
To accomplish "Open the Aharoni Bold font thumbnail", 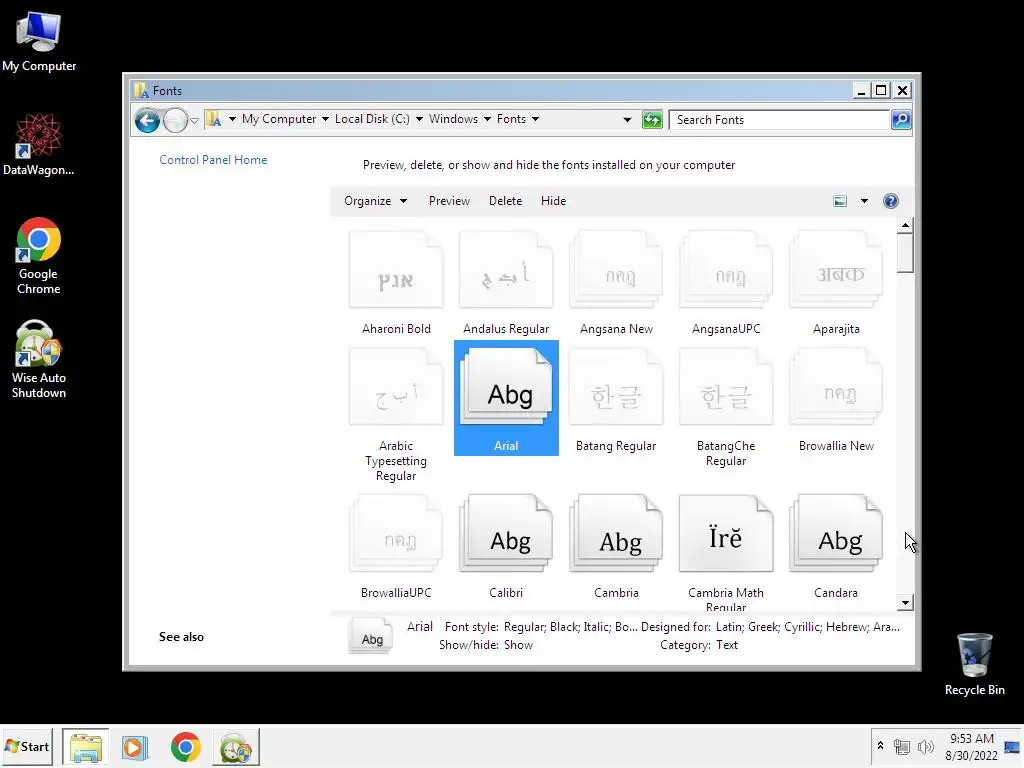I will pyautogui.click(x=396, y=270).
